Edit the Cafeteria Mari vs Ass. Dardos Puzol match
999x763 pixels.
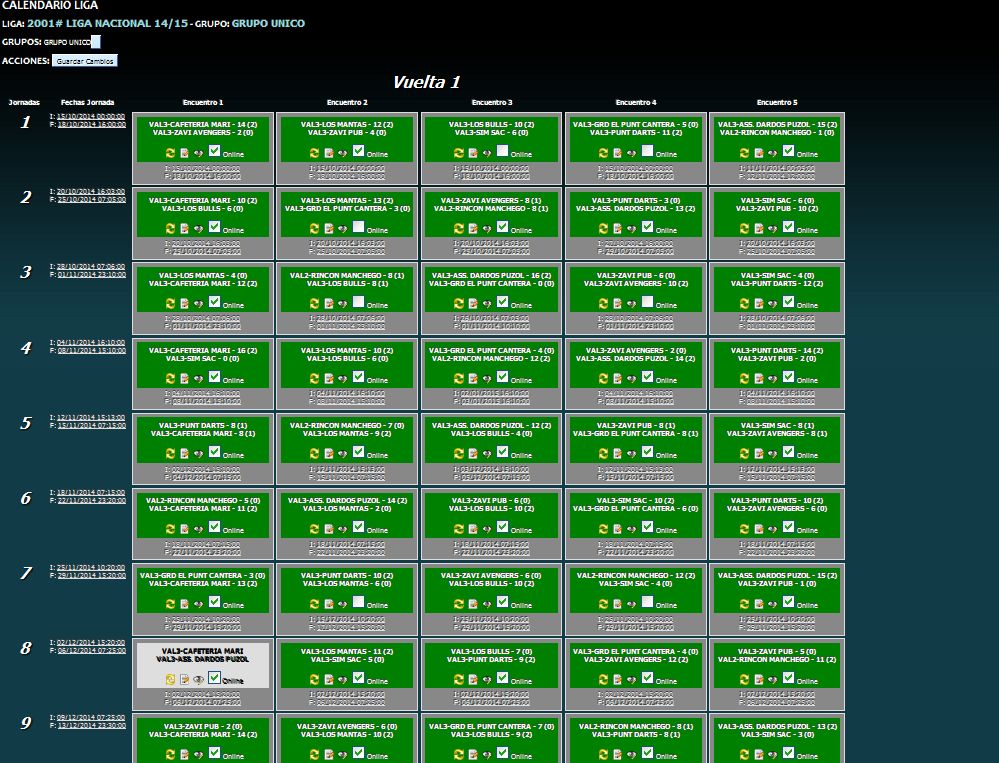[x=184, y=679]
